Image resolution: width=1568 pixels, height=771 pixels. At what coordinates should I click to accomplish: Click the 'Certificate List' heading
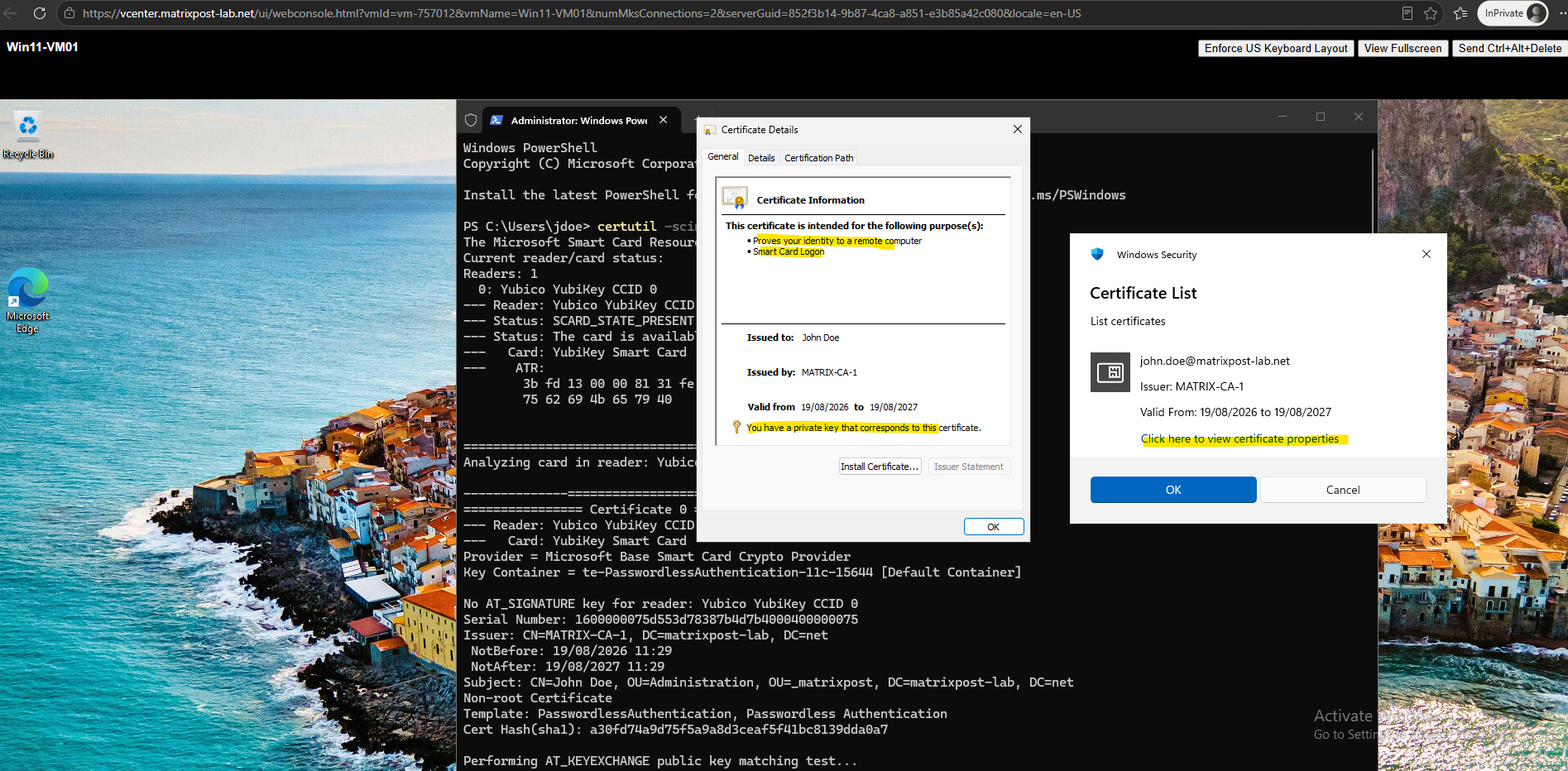1144,293
